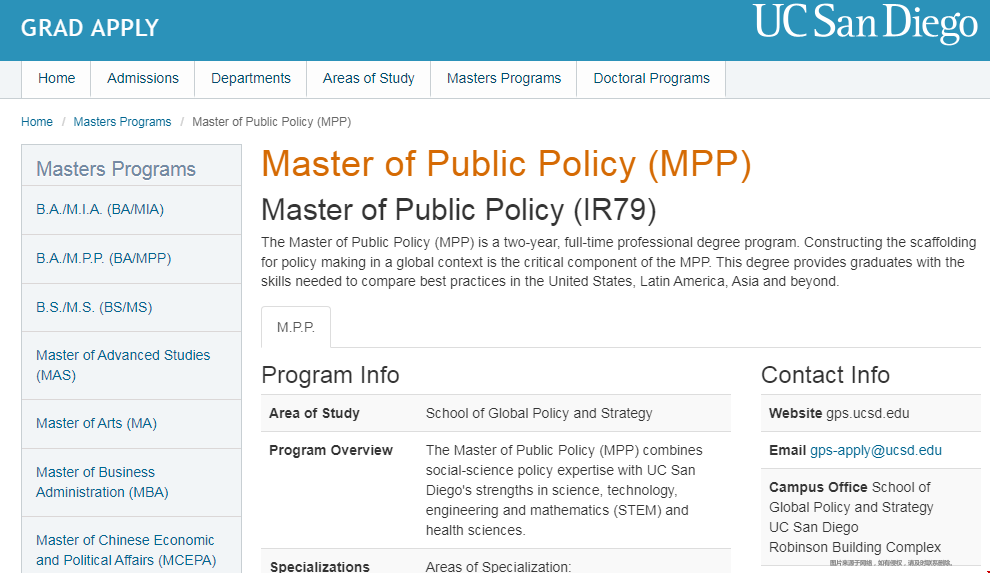This screenshot has height=573, width=990.
Task: Open the Doctoral Programs menu item
Action: (652, 78)
